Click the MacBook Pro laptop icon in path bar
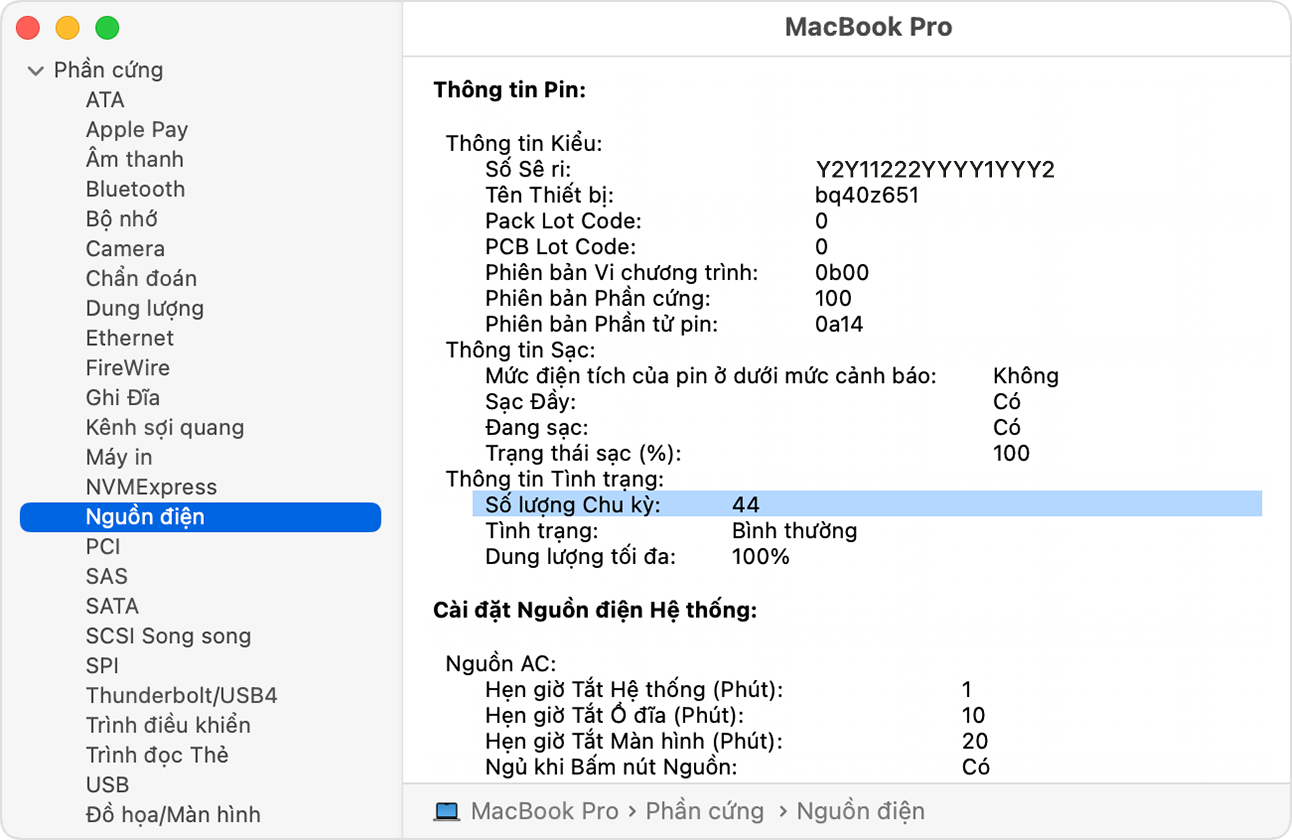Image resolution: width=1292 pixels, height=840 pixels. click(x=447, y=811)
